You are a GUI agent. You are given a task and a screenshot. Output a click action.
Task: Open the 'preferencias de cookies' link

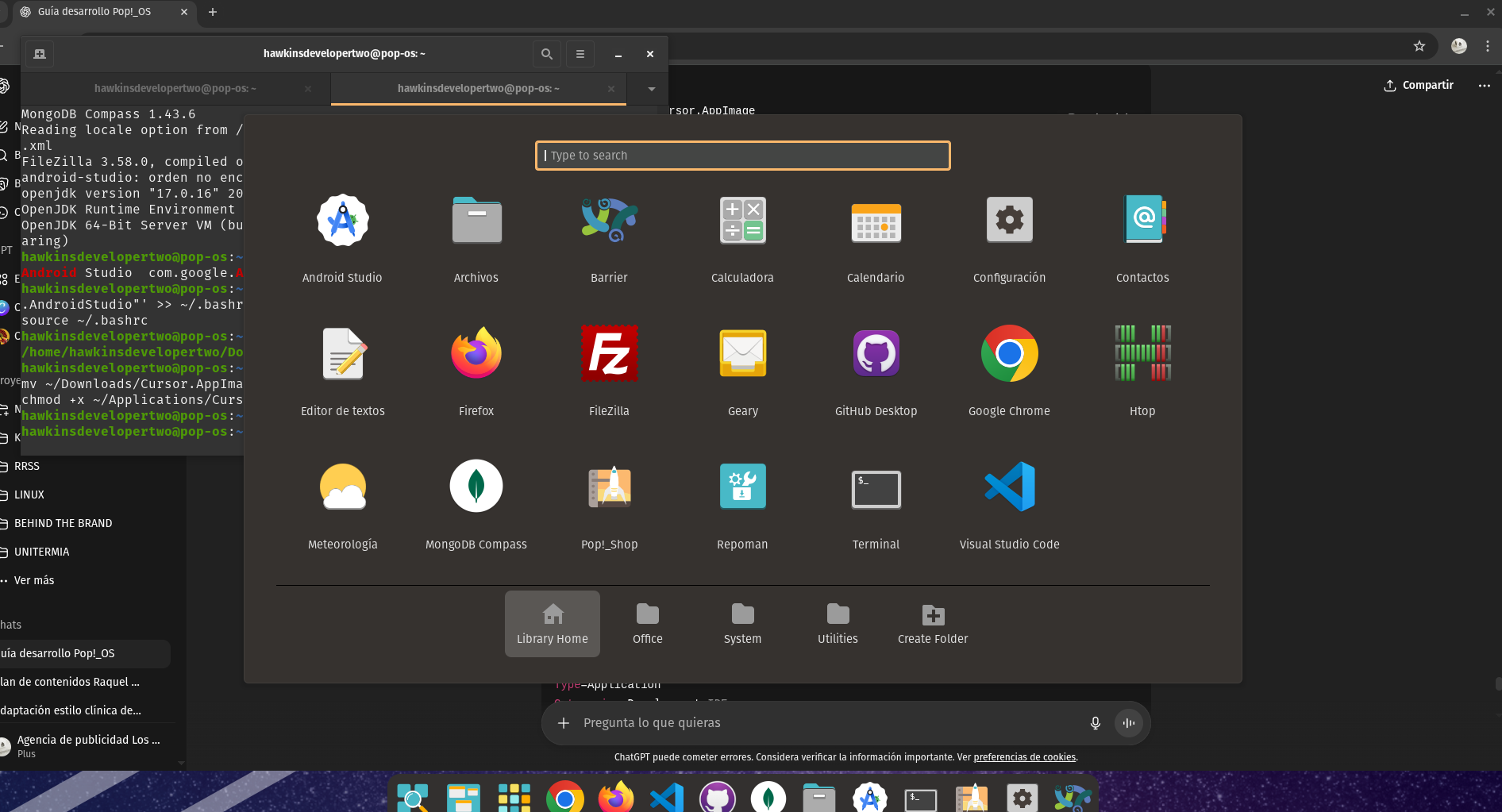(1024, 757)
